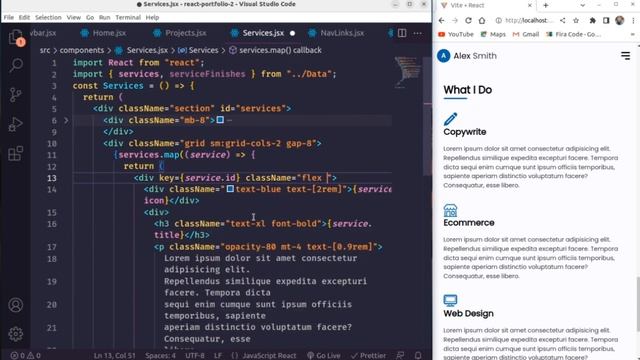
Task: Open the File menu
Action: 9,18
